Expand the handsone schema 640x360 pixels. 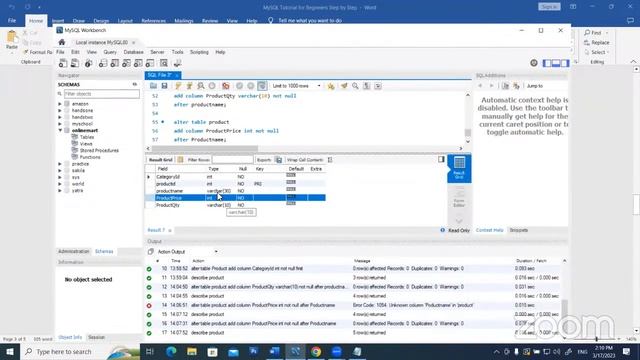[60, 111]
